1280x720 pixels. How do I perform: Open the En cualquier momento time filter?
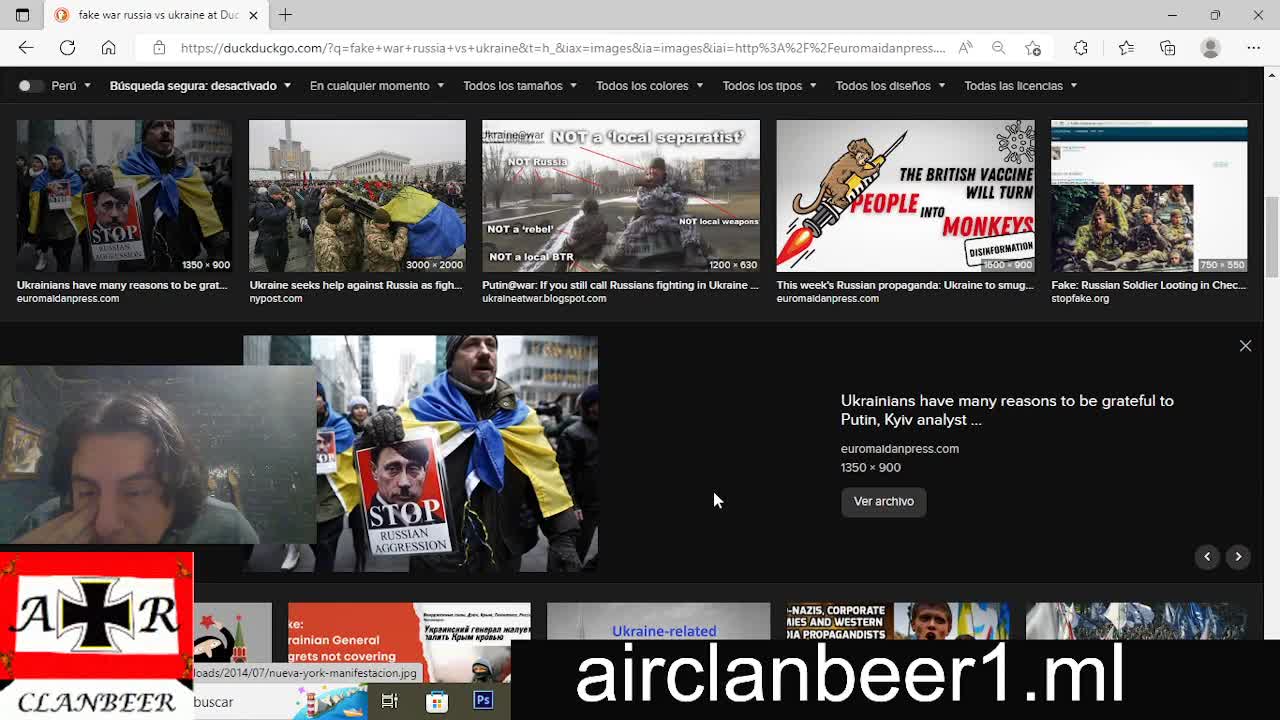click(377, 86)
